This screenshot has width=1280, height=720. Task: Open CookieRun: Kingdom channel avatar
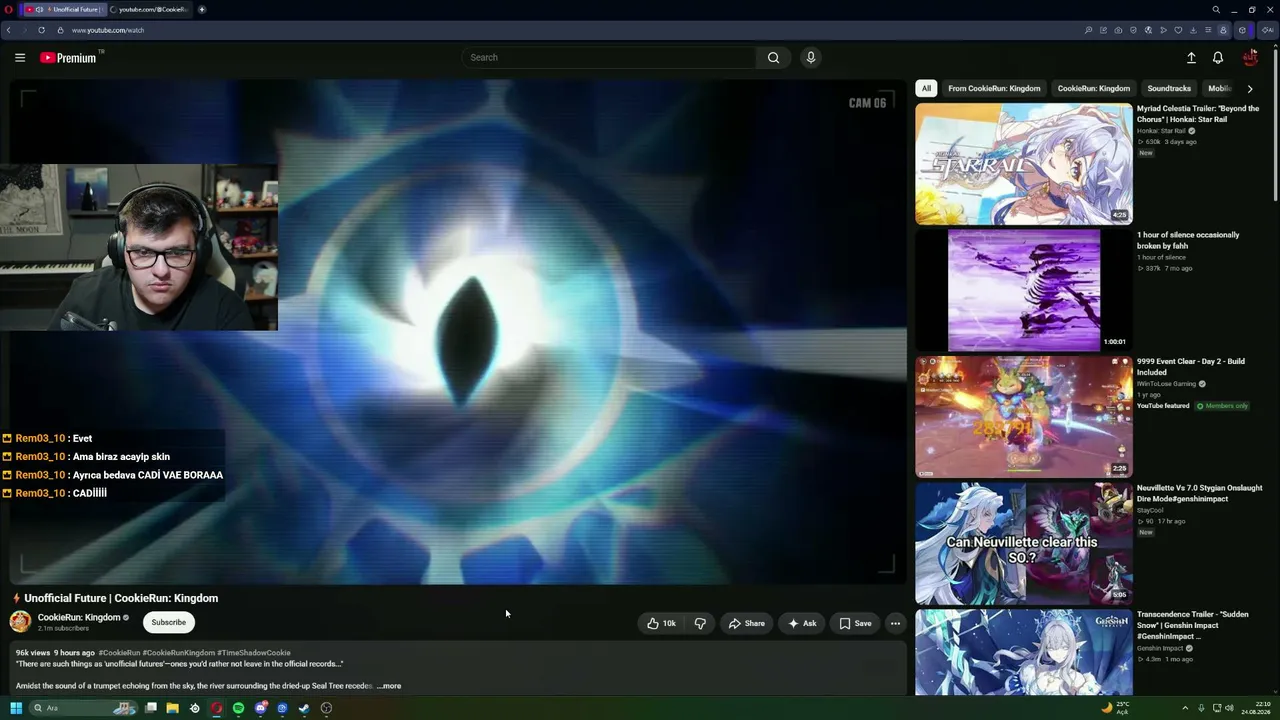coord(20,622)
